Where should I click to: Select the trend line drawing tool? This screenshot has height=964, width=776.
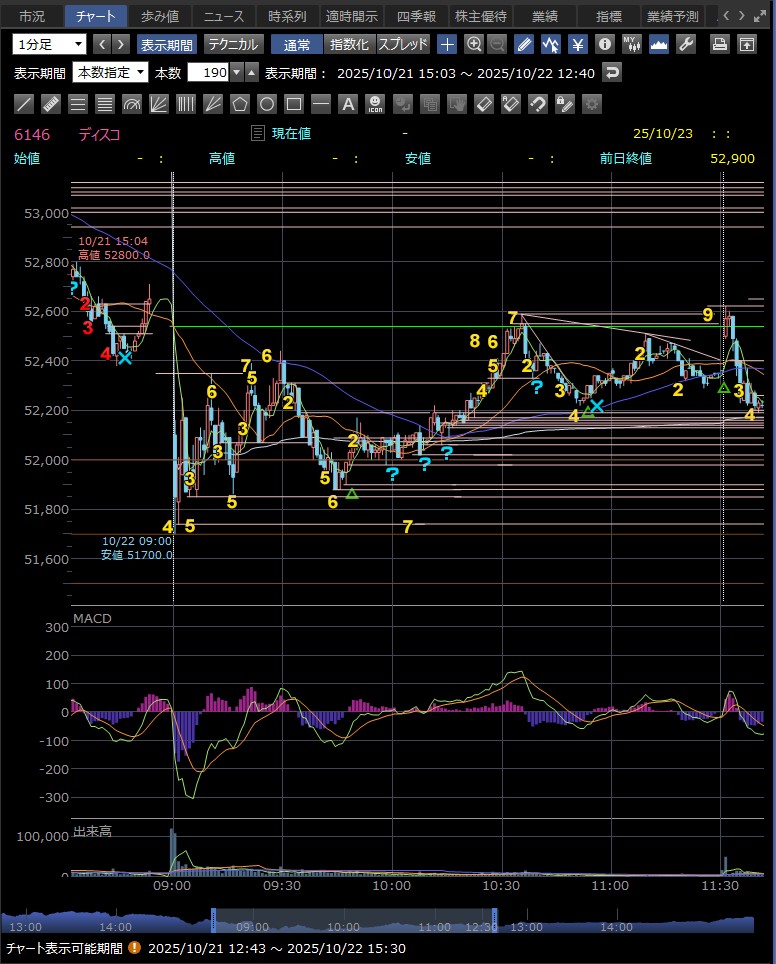coord(25,104)
